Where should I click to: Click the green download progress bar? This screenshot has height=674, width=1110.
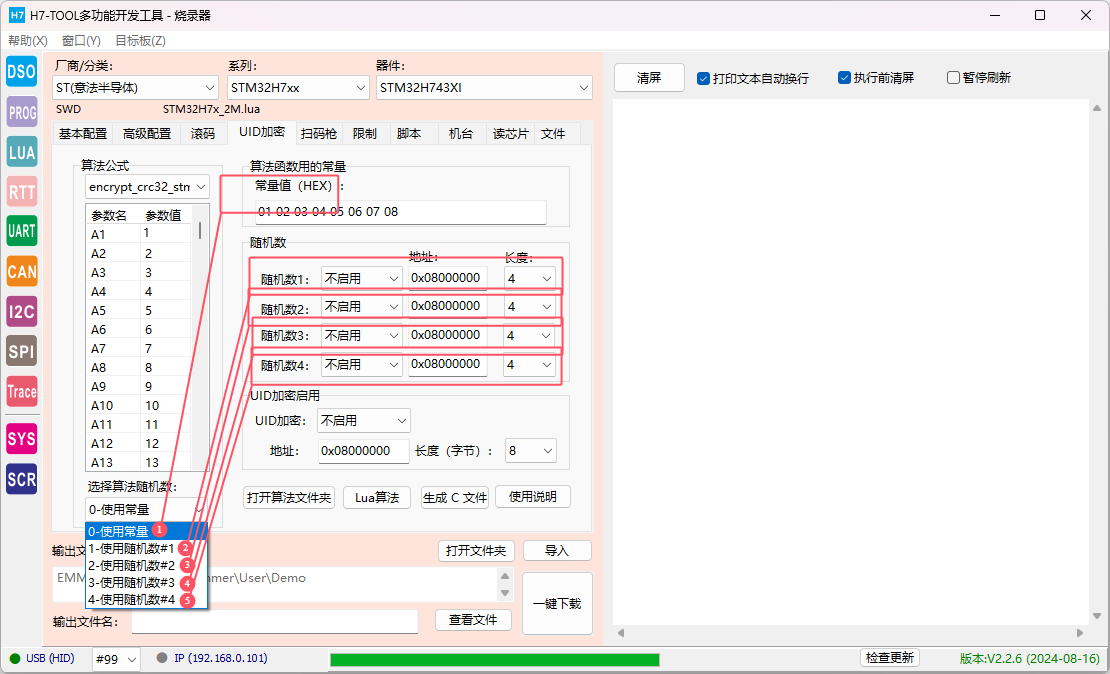(495, 660)
